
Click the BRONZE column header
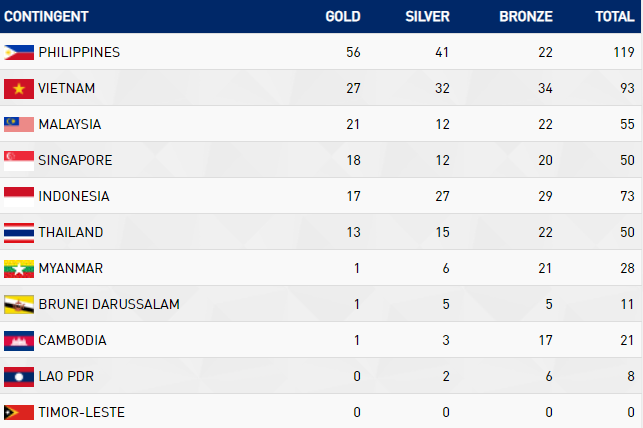tap(525, 17)
